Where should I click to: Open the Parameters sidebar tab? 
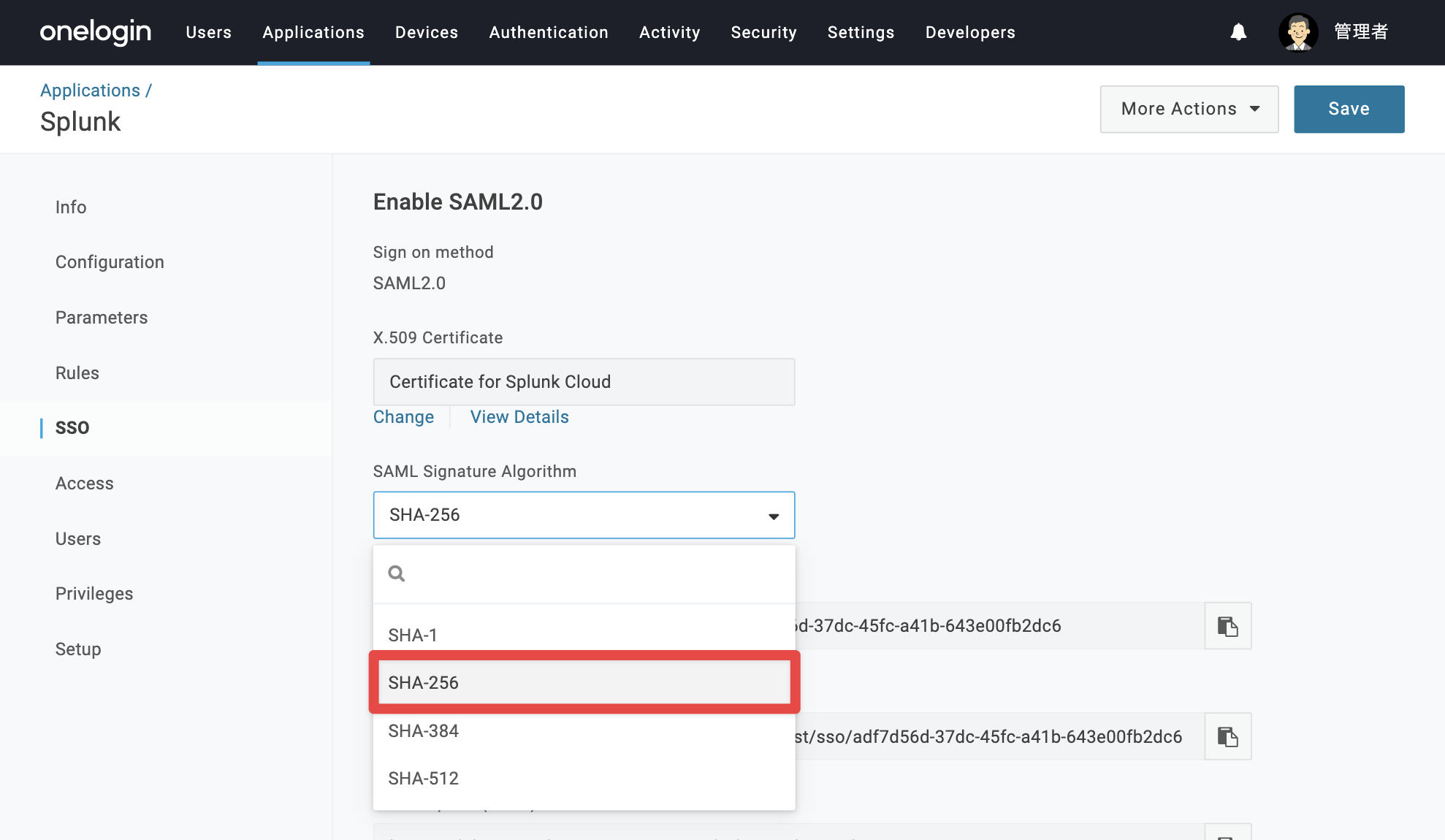pyautogui.click(x=102, y=318)
